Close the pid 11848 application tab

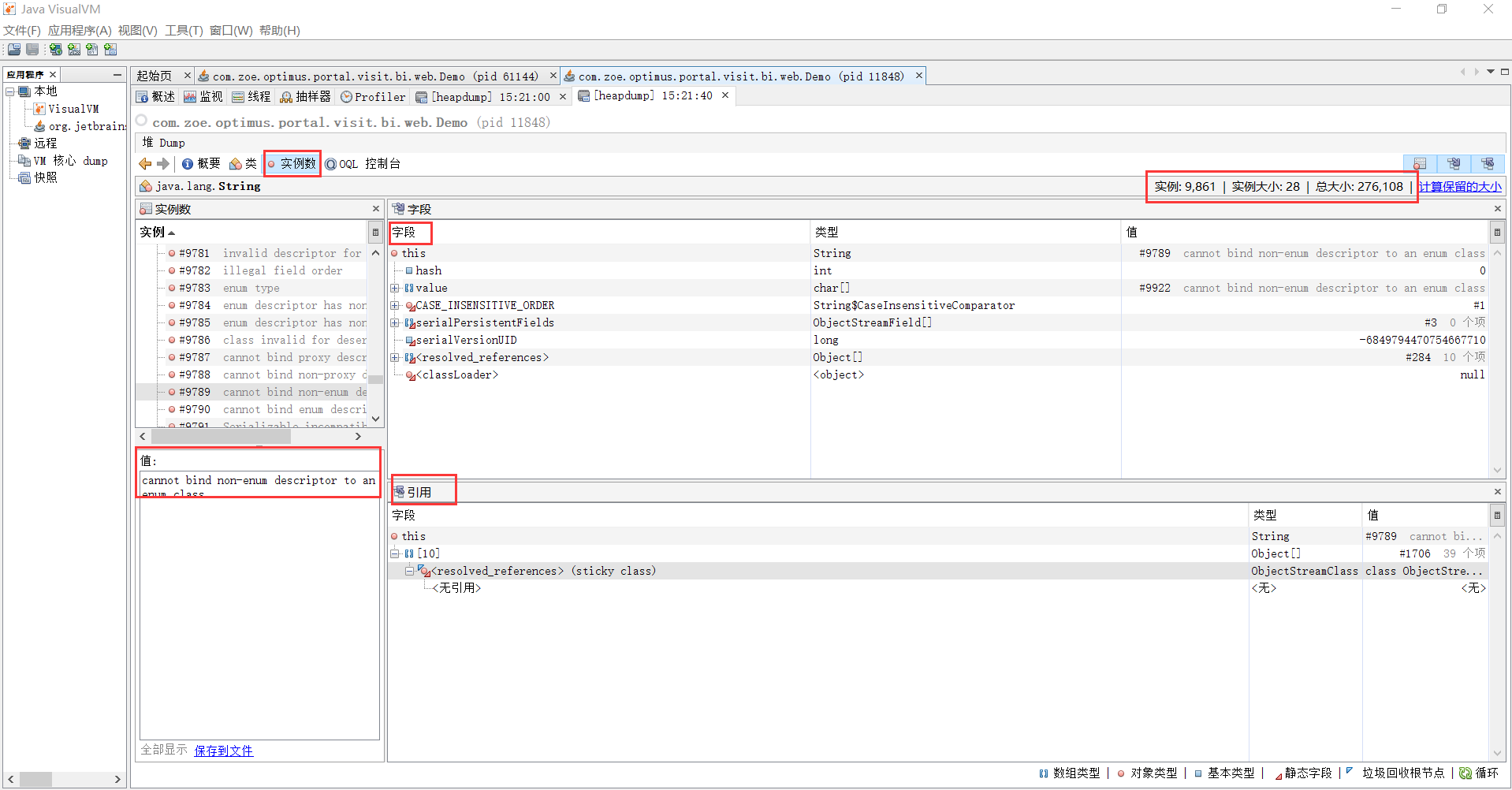918,76
